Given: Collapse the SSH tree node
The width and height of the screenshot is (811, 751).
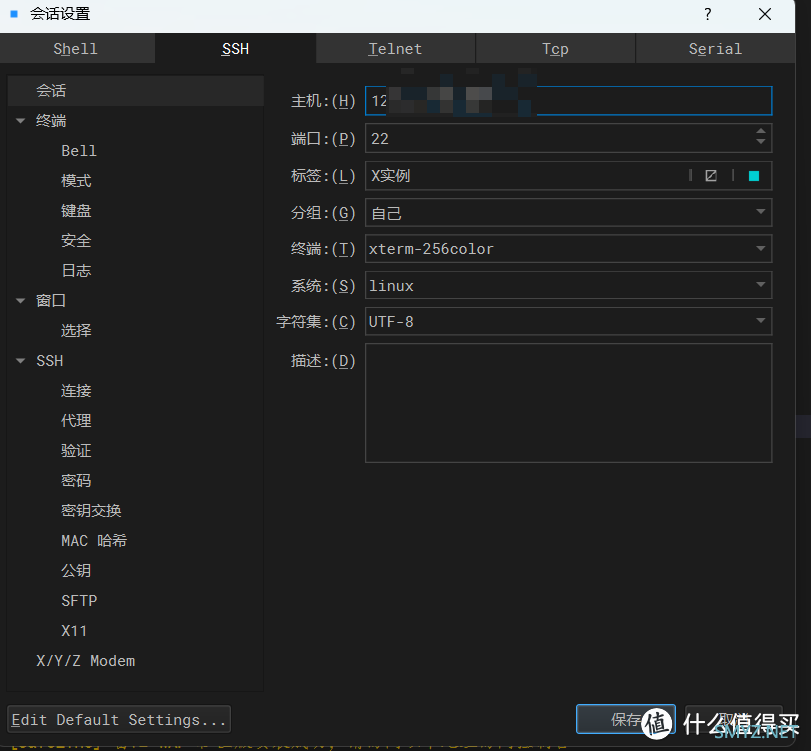Looking at the screenshot, I should pyautogui.click(x=21, y=361).
